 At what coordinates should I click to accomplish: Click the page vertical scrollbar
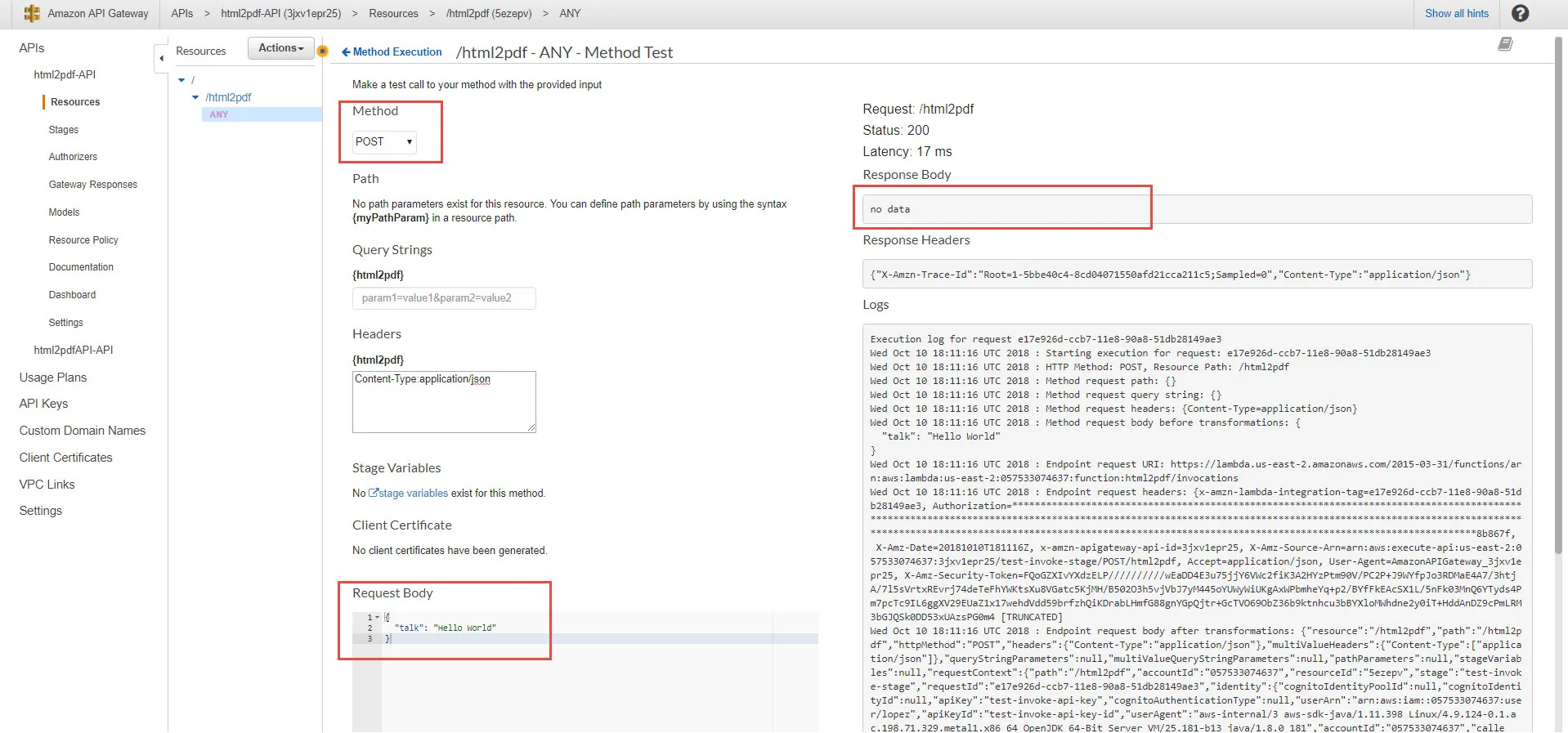pos(1560,294)
